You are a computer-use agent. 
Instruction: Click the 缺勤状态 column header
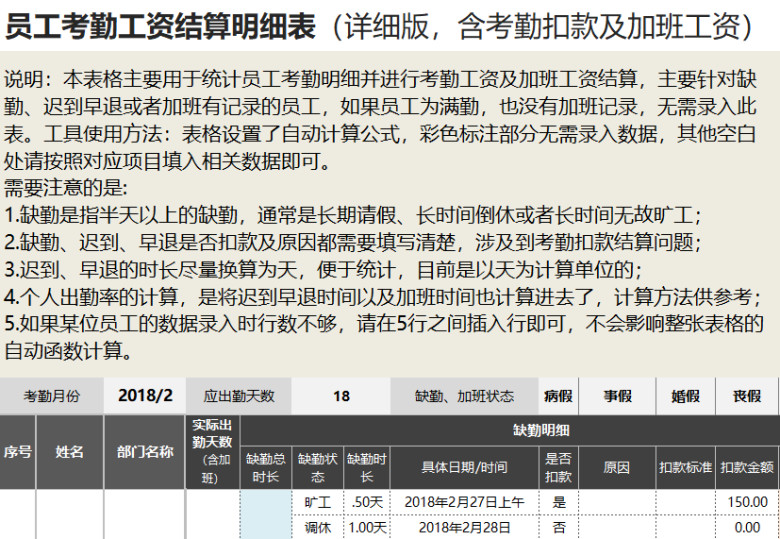[317, 467]
